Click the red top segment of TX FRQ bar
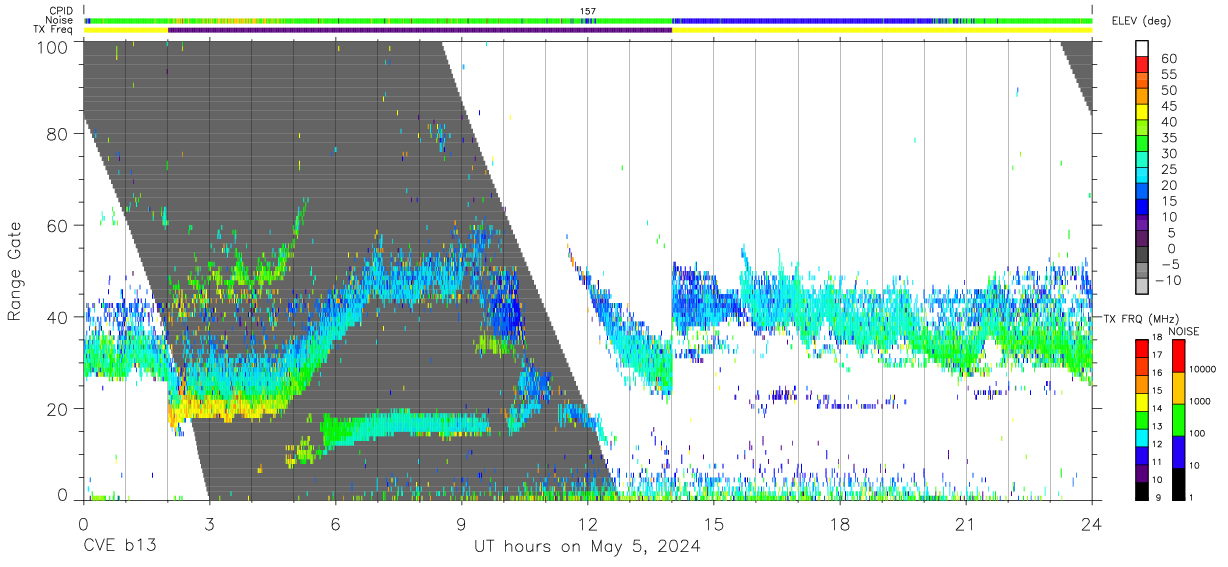The height and width of the screenshot is (567, 1228). click(x=1142, y=347)
